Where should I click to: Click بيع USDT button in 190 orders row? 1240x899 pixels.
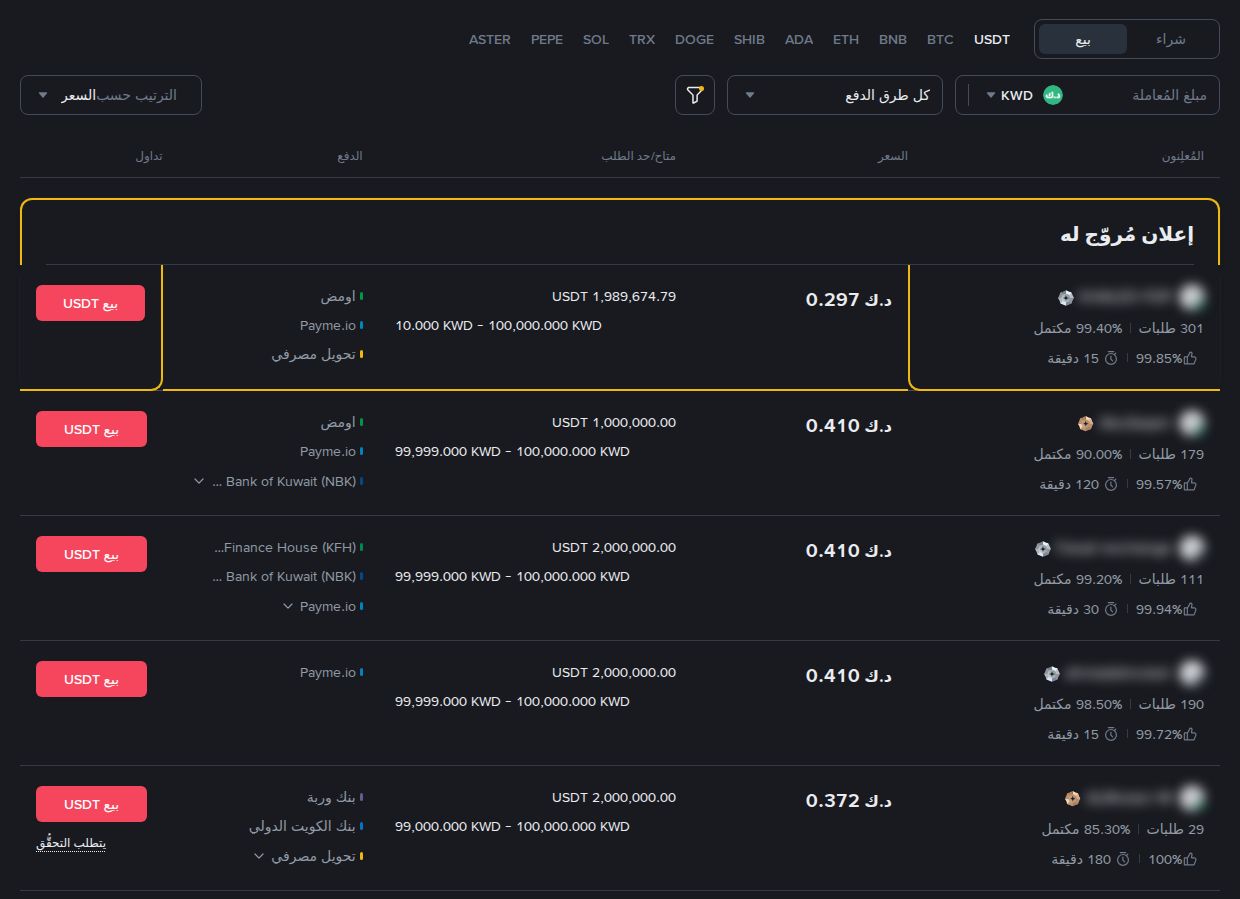tap(91, 679)
